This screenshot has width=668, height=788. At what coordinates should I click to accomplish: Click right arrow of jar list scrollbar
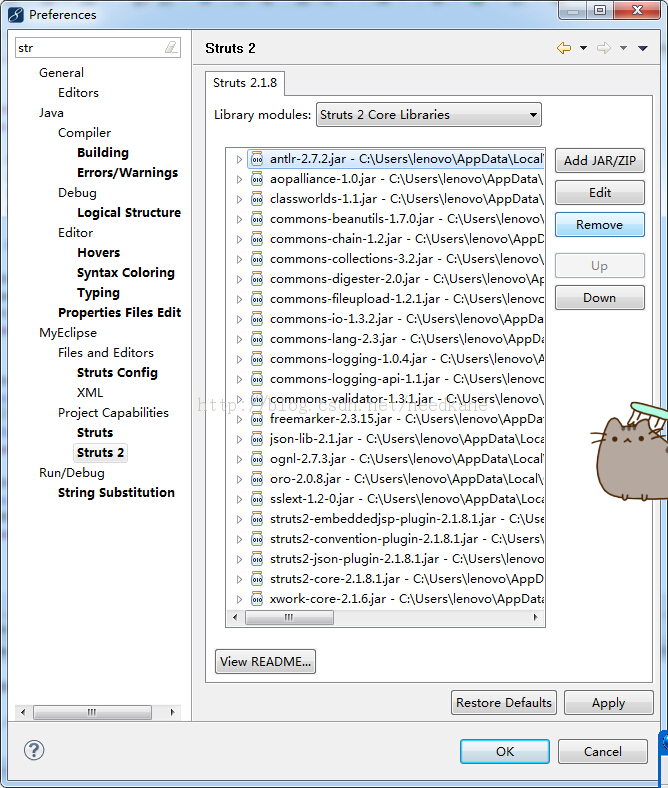[536, 617]
